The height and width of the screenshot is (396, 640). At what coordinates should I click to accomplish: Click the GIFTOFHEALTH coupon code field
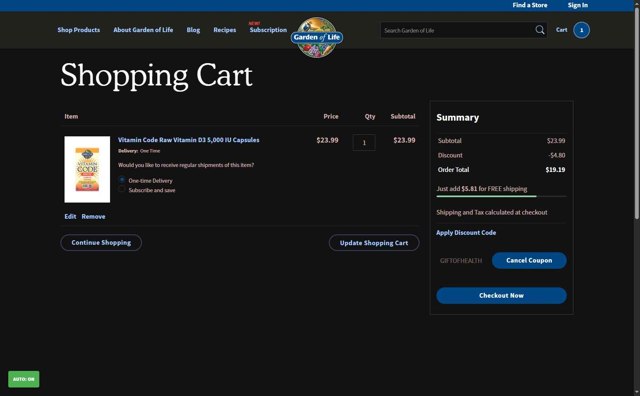pos(462,260)
